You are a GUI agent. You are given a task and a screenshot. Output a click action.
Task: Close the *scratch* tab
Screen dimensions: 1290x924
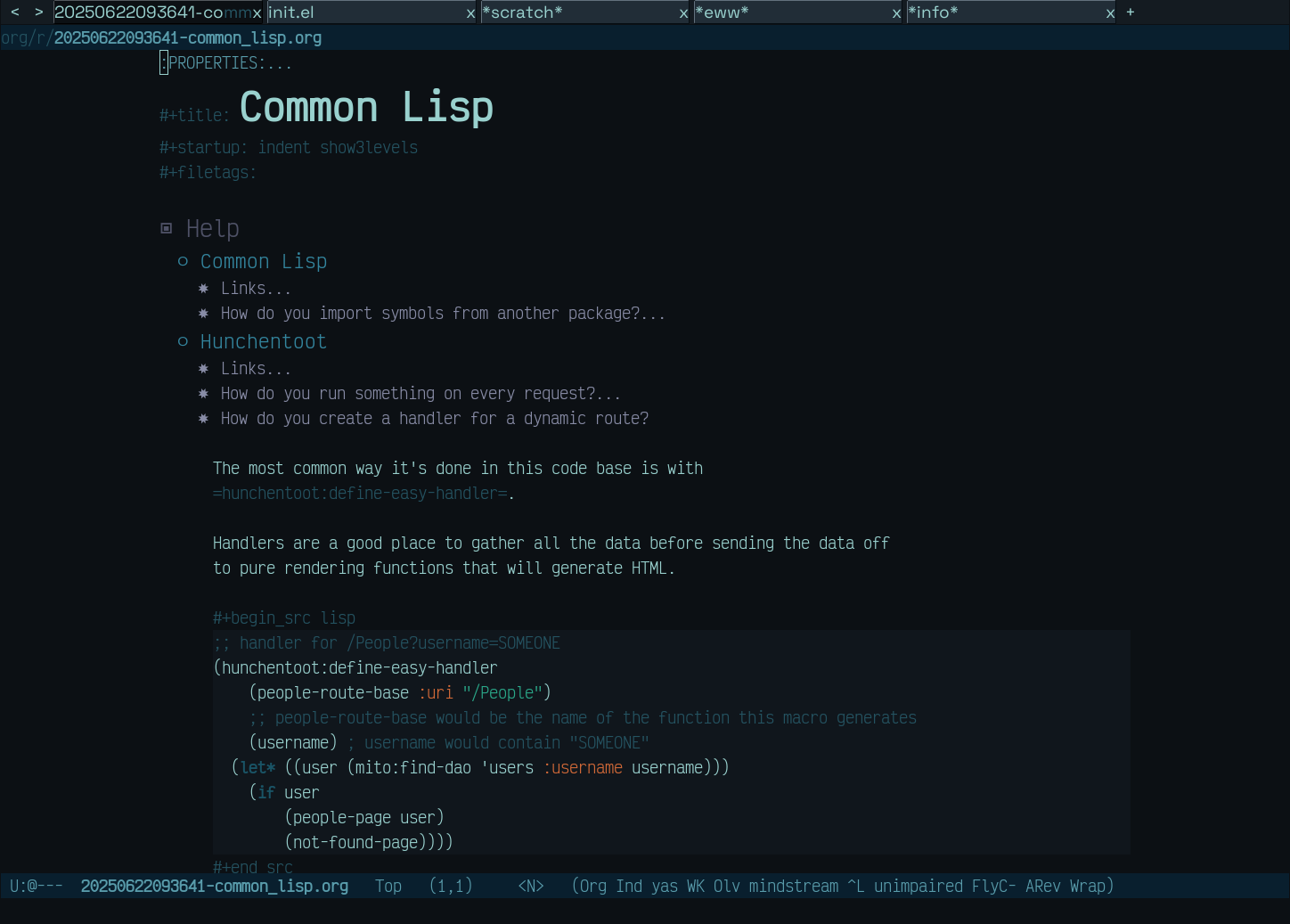(x=683, y=13)
